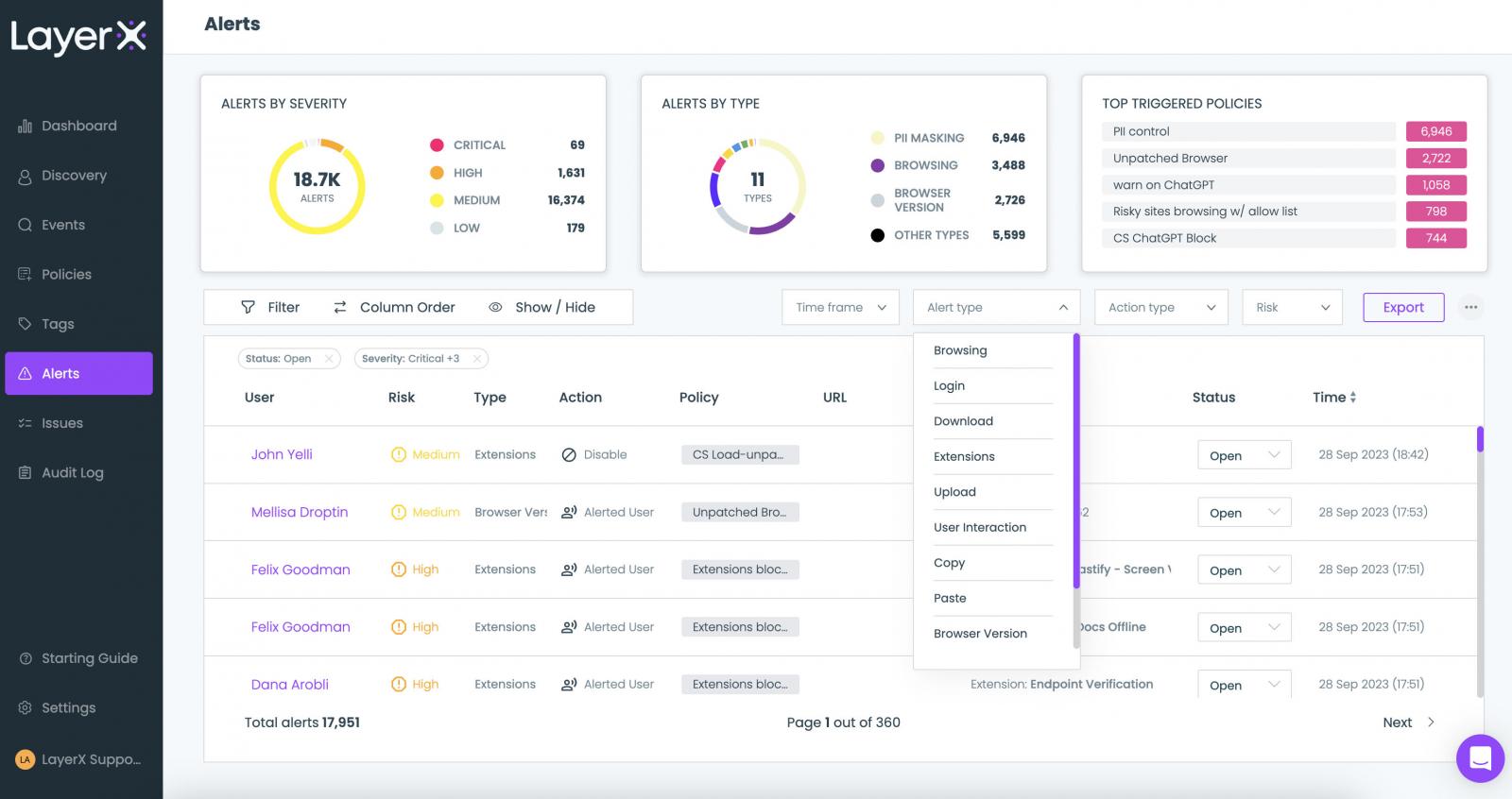Go to Discovery section

coord(62,176)
